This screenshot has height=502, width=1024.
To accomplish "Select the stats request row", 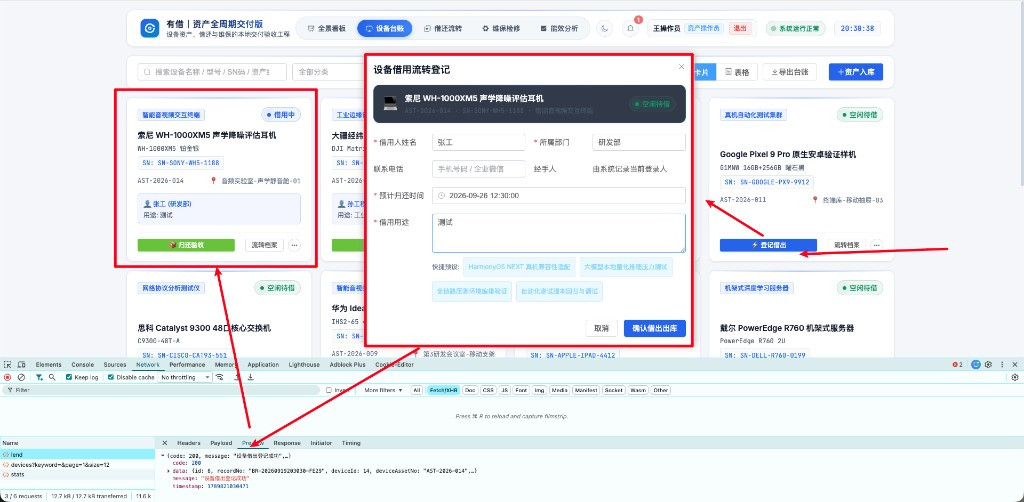I will 77,475.
